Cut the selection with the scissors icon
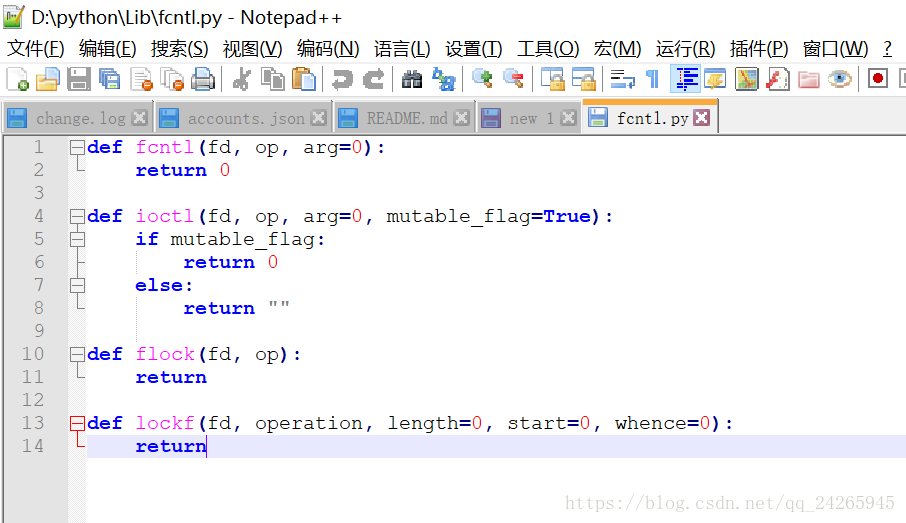This screenshot has width=906, height=523. point(242,79)
